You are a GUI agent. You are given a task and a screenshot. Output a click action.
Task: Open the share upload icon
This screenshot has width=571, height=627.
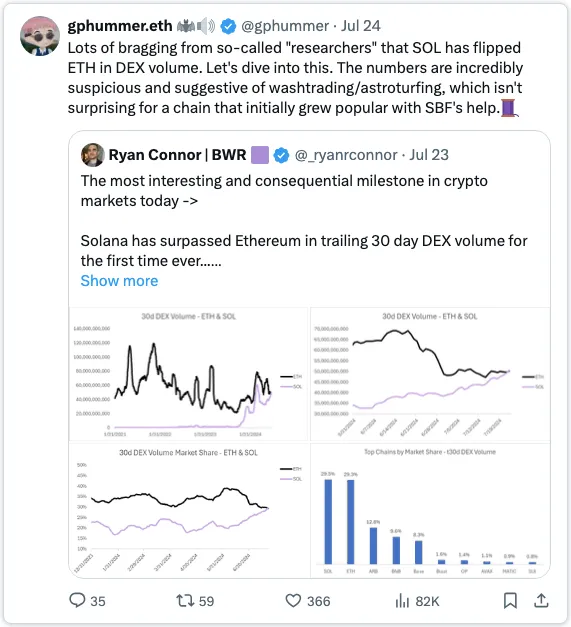(541, 601)
